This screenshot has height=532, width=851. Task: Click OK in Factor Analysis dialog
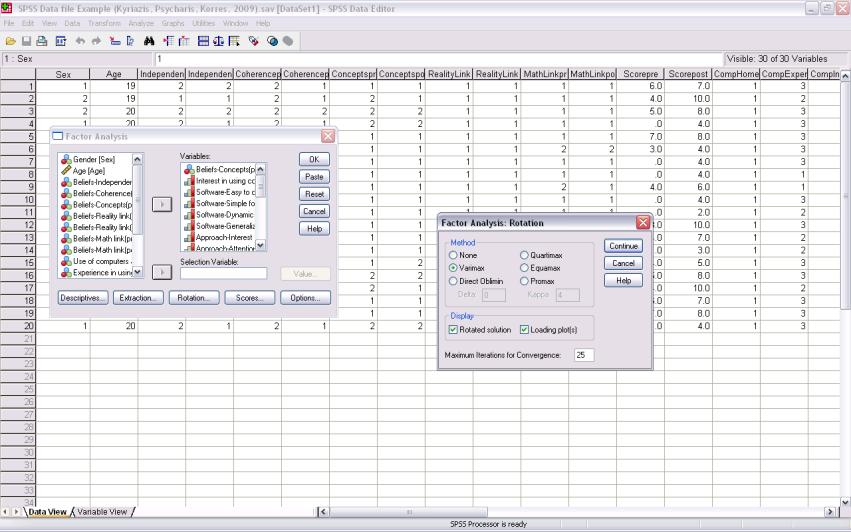pyautogui.click(x=314, y=159)
